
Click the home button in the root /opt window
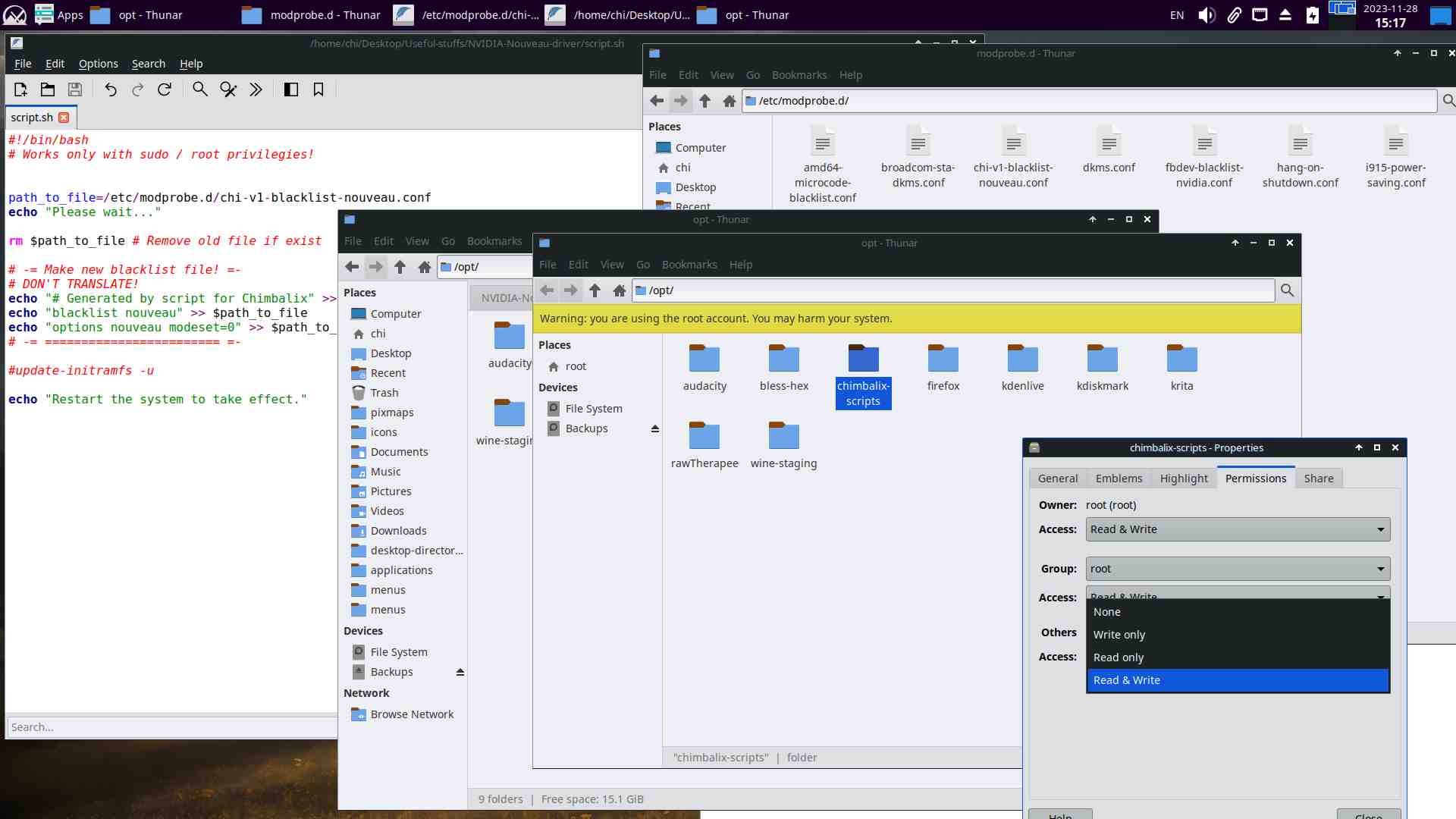620,290
